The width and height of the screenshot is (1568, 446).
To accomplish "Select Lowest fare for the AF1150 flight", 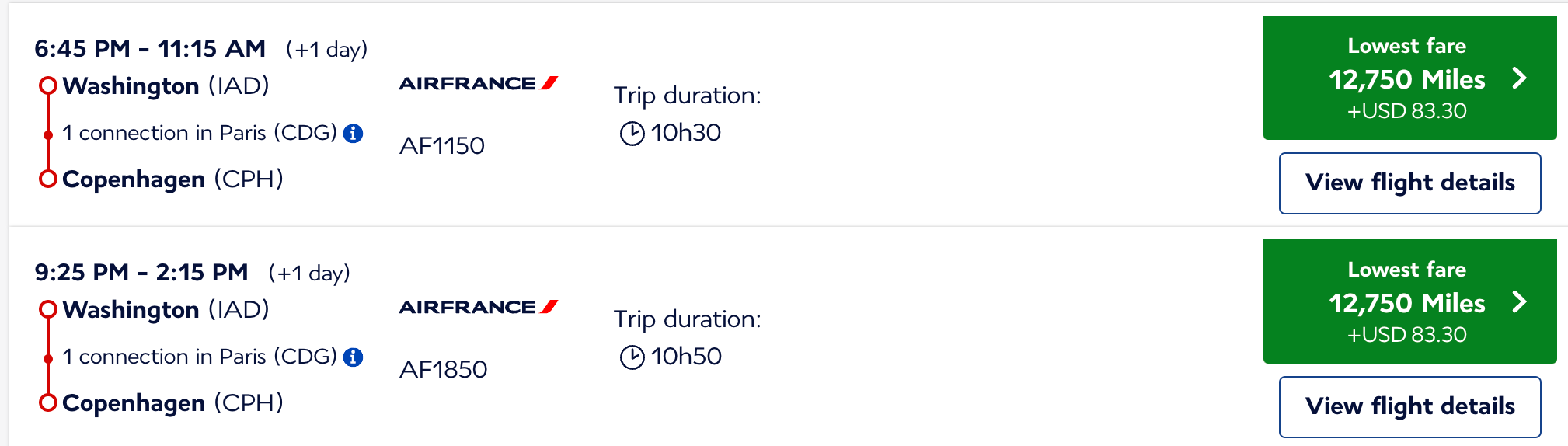I will click(x=1410, y=78).
